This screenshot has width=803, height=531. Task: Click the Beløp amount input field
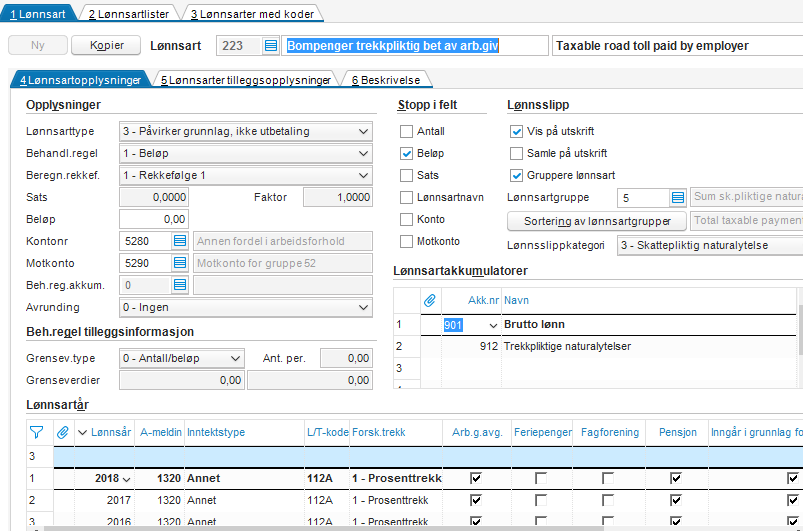click(x=154, y=219)
